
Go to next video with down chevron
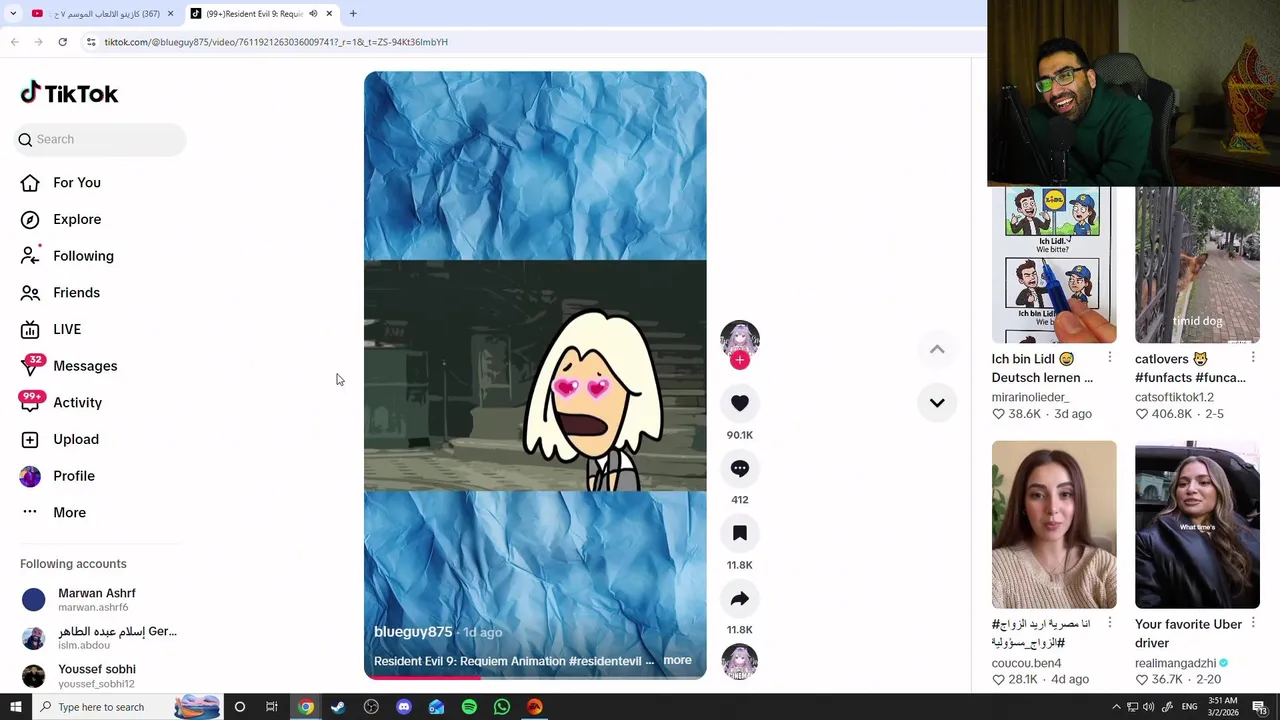tap(937, 403)
